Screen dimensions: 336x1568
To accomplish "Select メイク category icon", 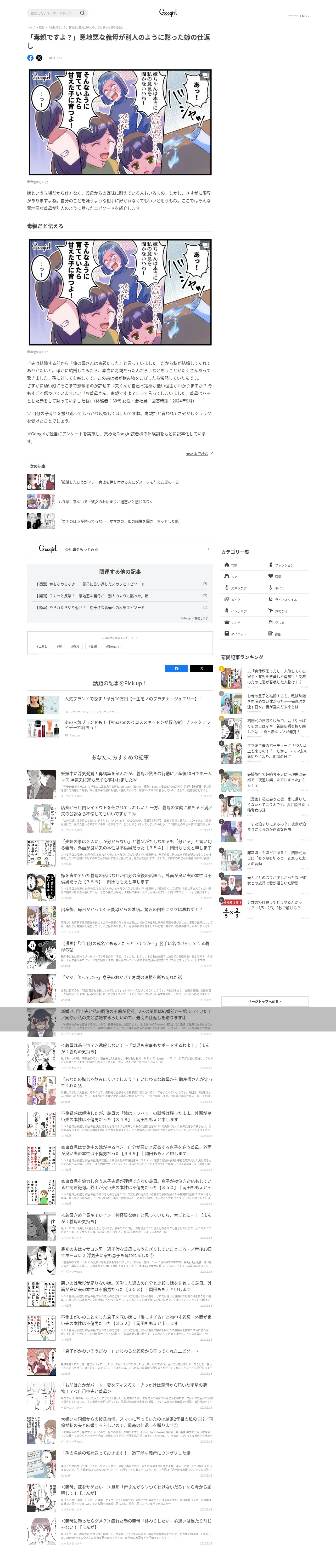I will [226, 599].
